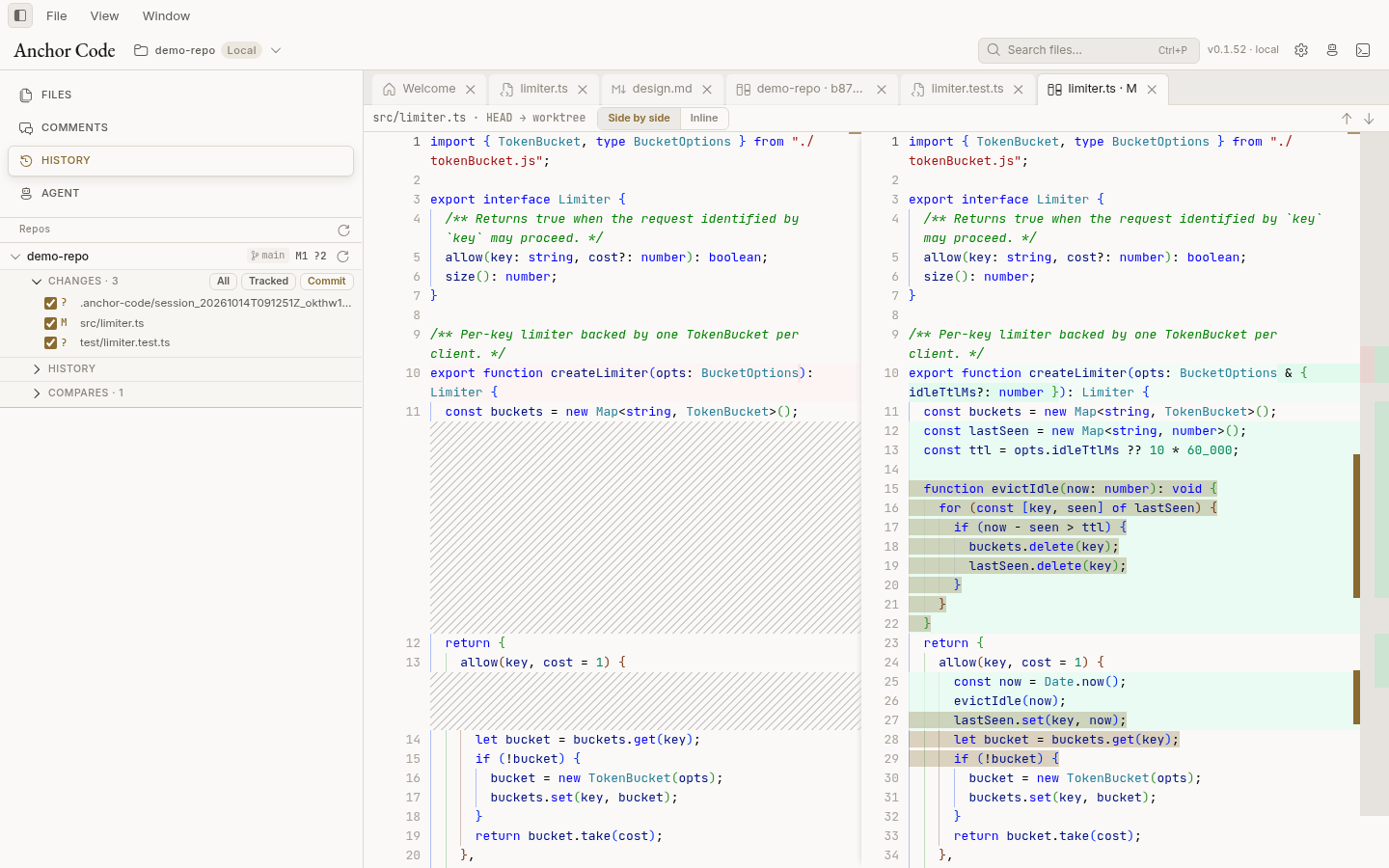1389x868 pixels.
Task: Switch to the design.md tab
Action: [x=661, y=89]
